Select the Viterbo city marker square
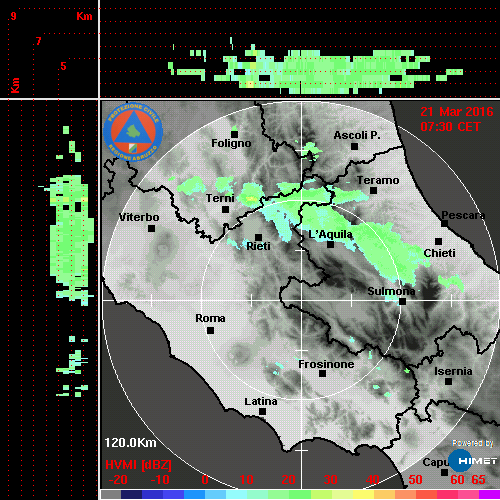 [151, 228]
